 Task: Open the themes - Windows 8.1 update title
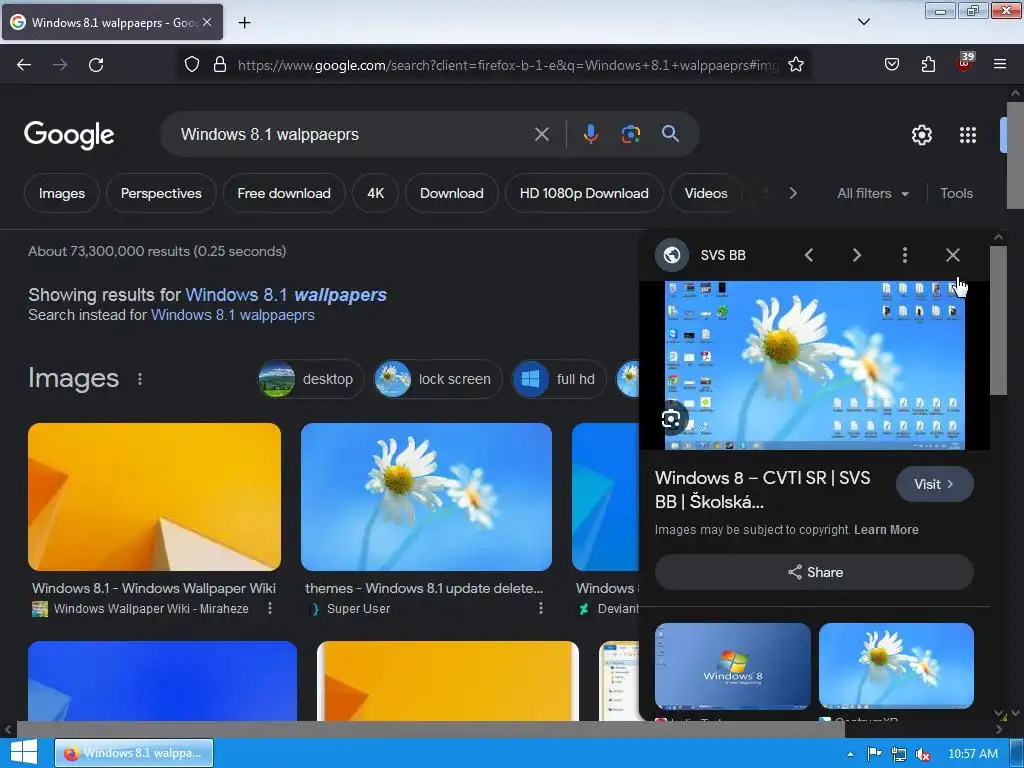click(x=424, y=588)
